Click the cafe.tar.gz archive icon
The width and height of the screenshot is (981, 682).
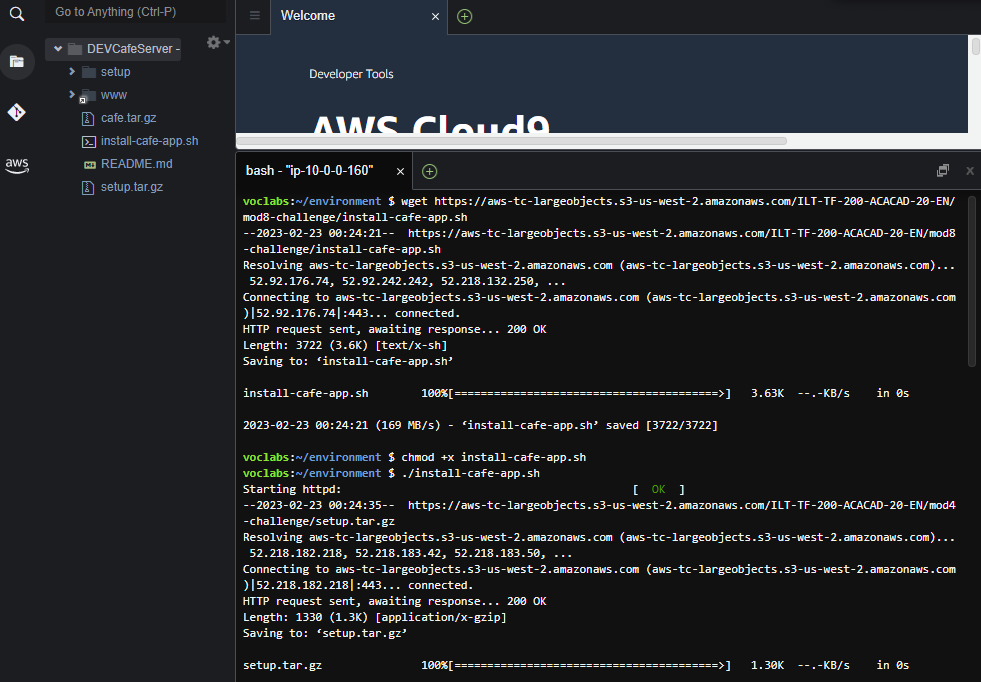(x=88, y=118)
